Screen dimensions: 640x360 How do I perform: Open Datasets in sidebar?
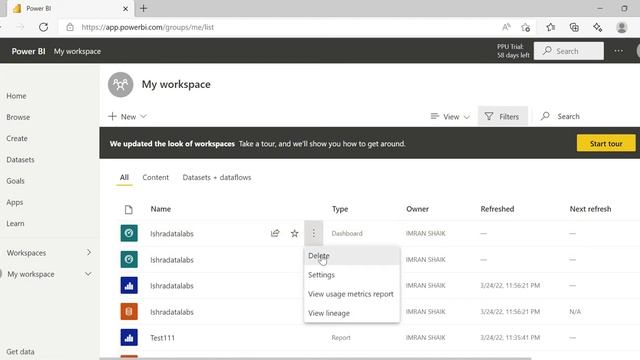[x=20, y=160]
